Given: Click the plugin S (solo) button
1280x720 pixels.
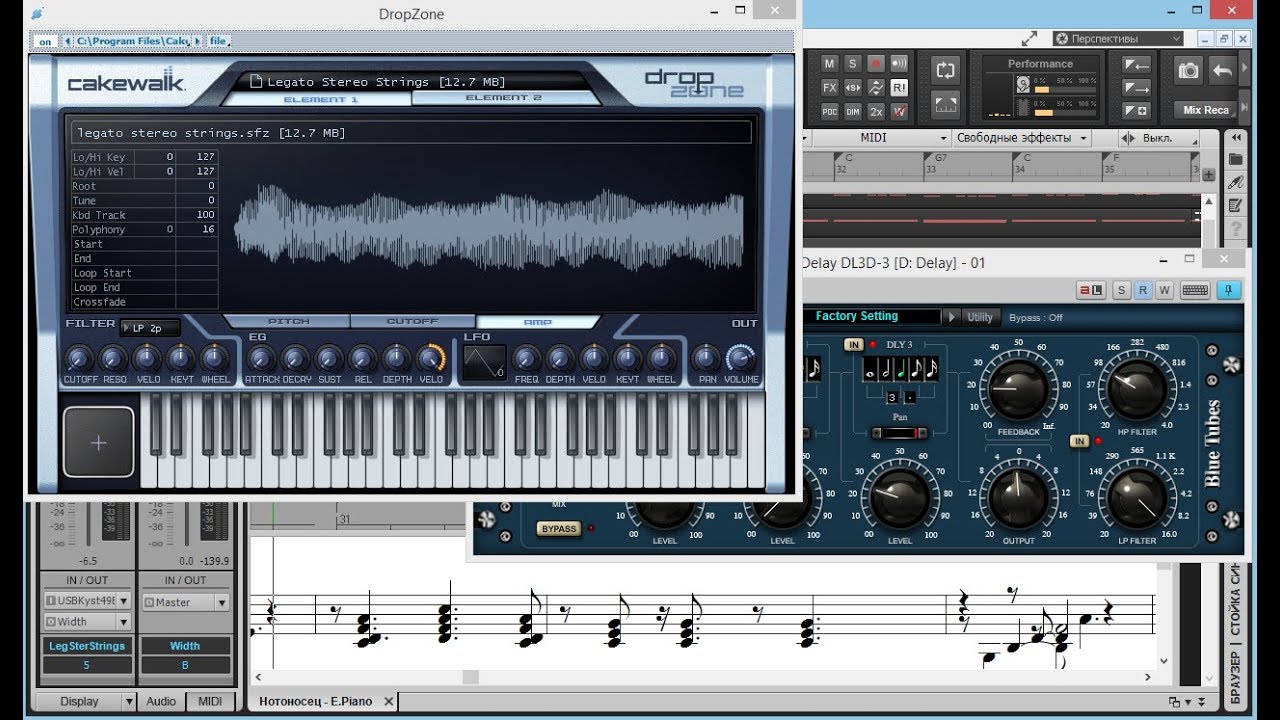Looking at the screenshot, I should click(x=1122, y=291).
